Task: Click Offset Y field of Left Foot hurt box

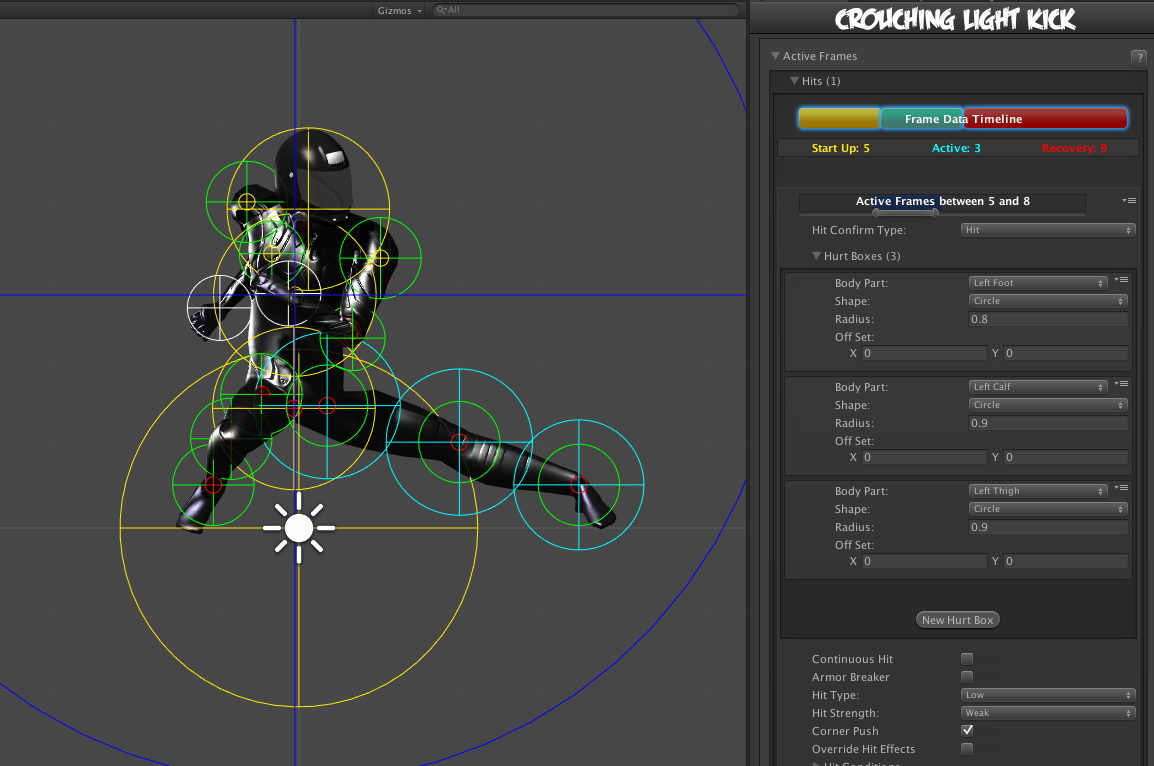Action: click(x=1066, y=353)
